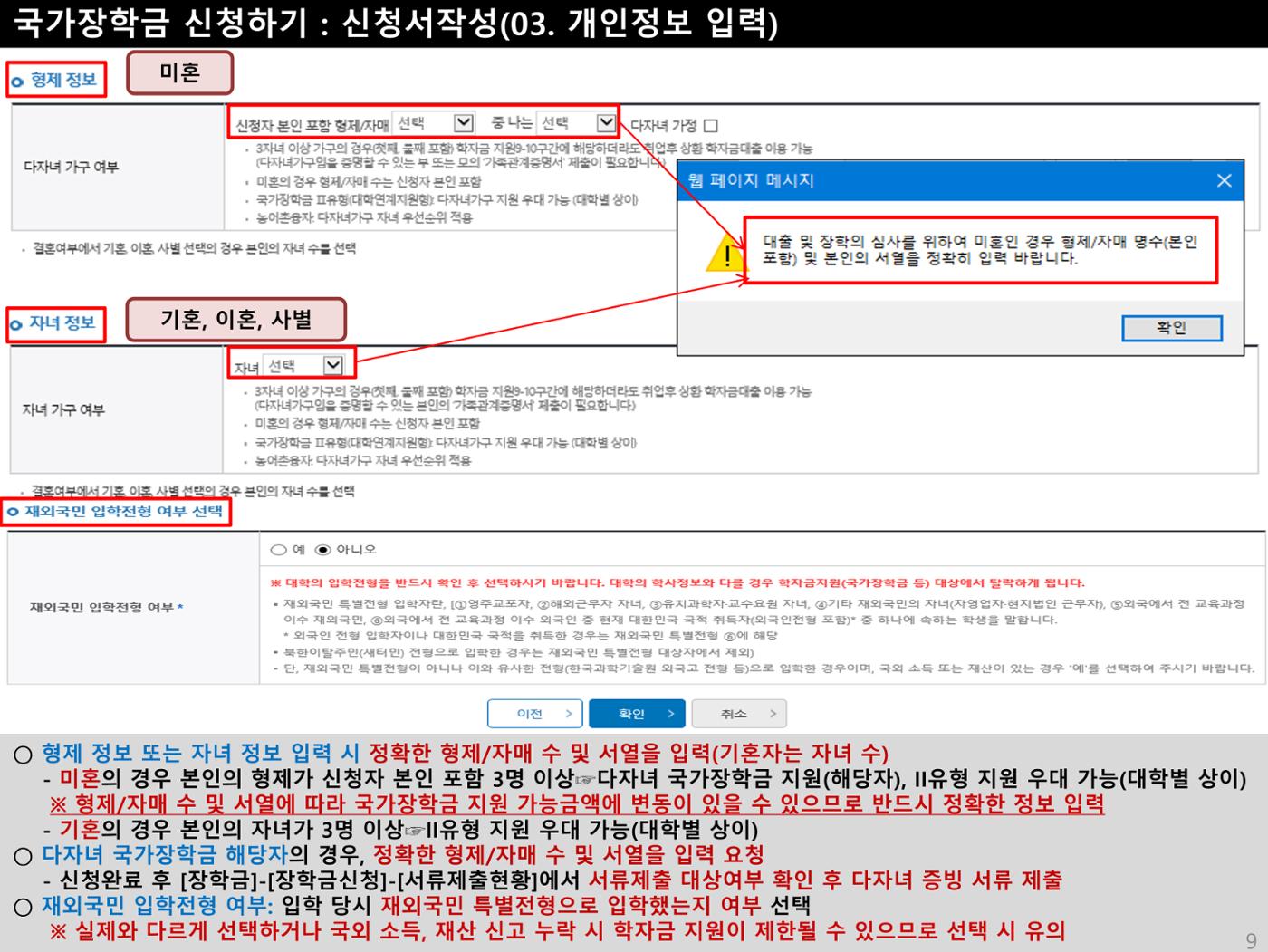Click the 웹 페이지 메시지 dialog title
Screen dimensions: 1268x952
751,180
